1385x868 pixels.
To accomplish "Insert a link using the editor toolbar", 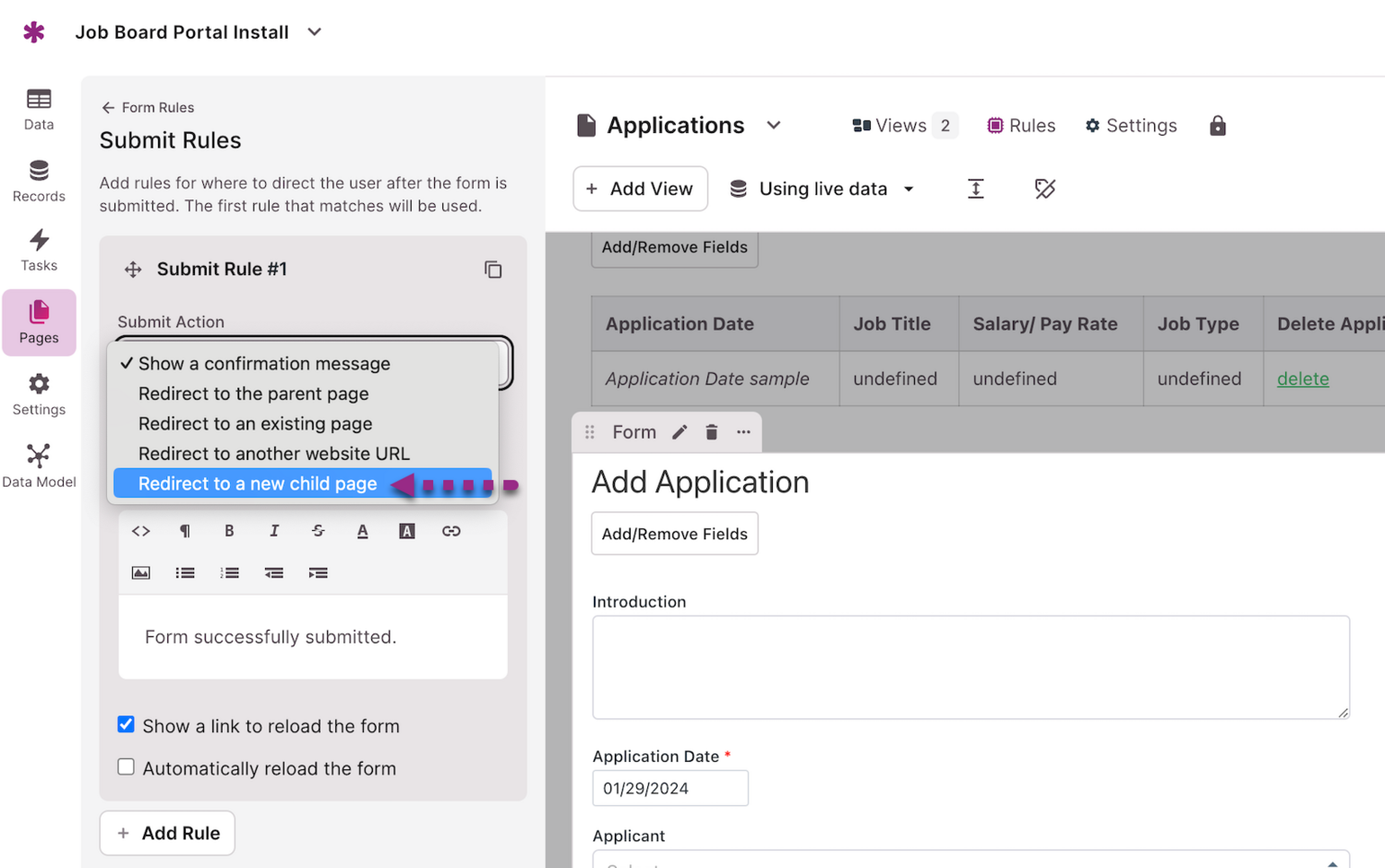I will pos(451,531).
